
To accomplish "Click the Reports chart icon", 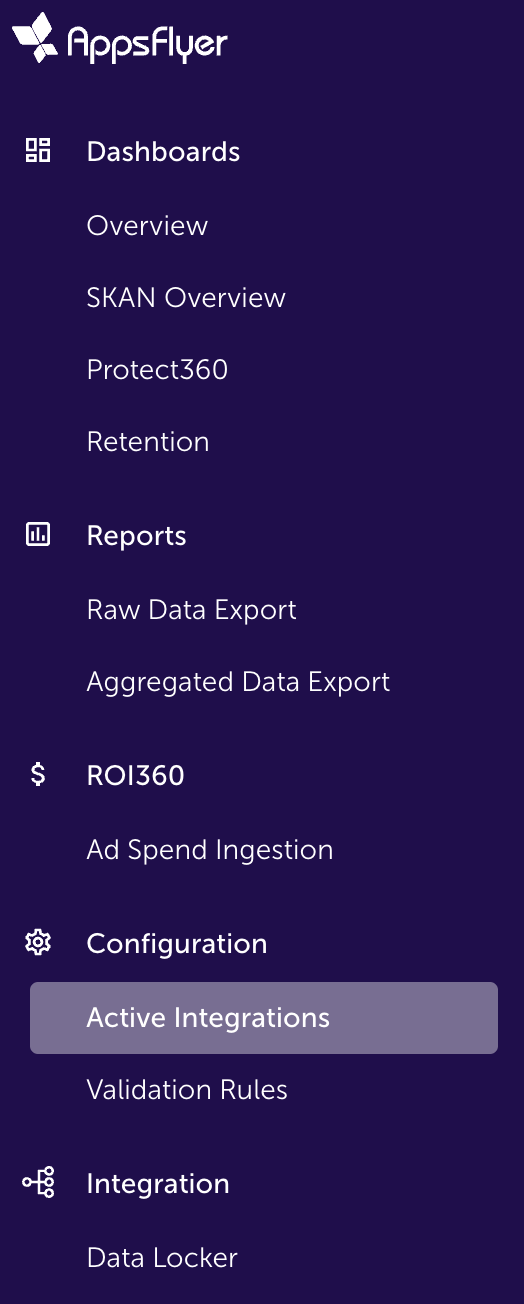I will 38,535.
